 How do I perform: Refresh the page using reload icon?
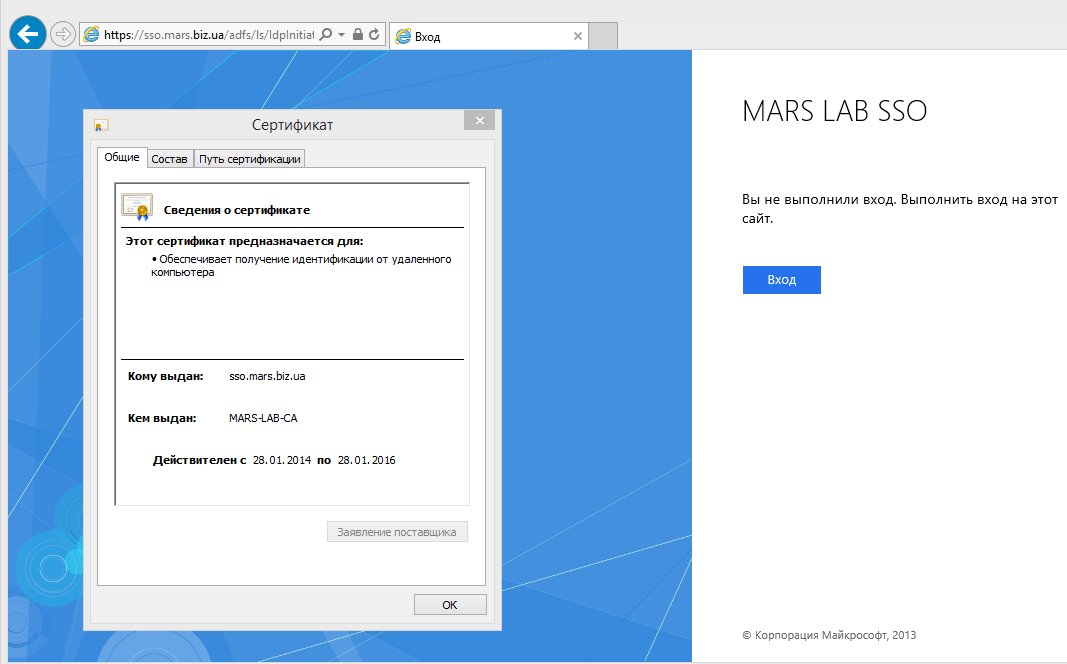pos(374,35)
